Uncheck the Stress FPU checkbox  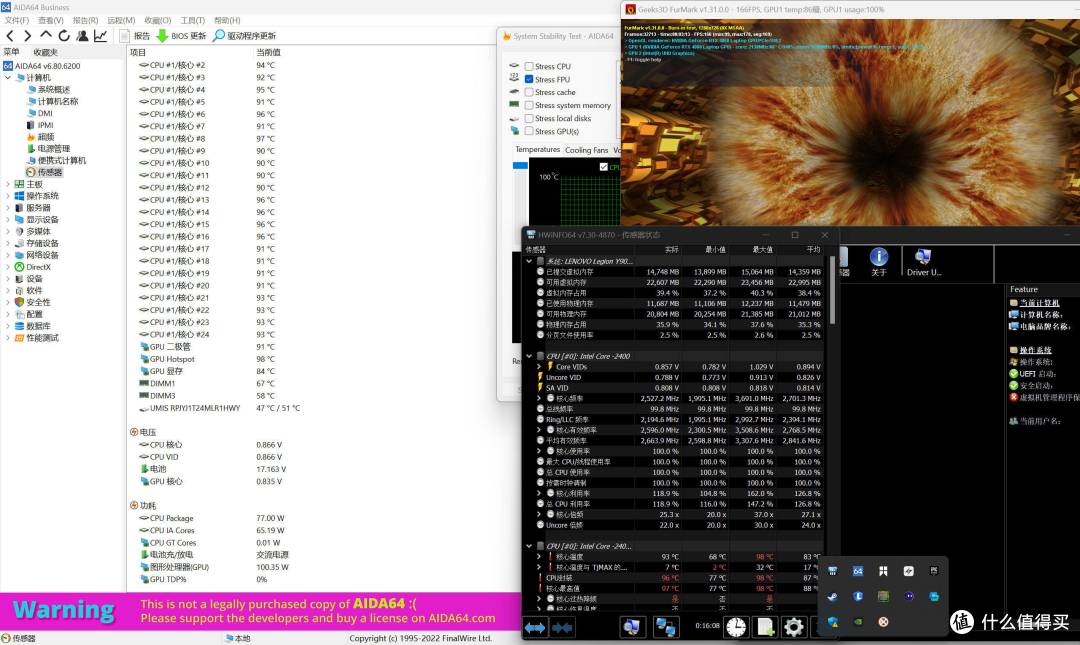(529, 79)
